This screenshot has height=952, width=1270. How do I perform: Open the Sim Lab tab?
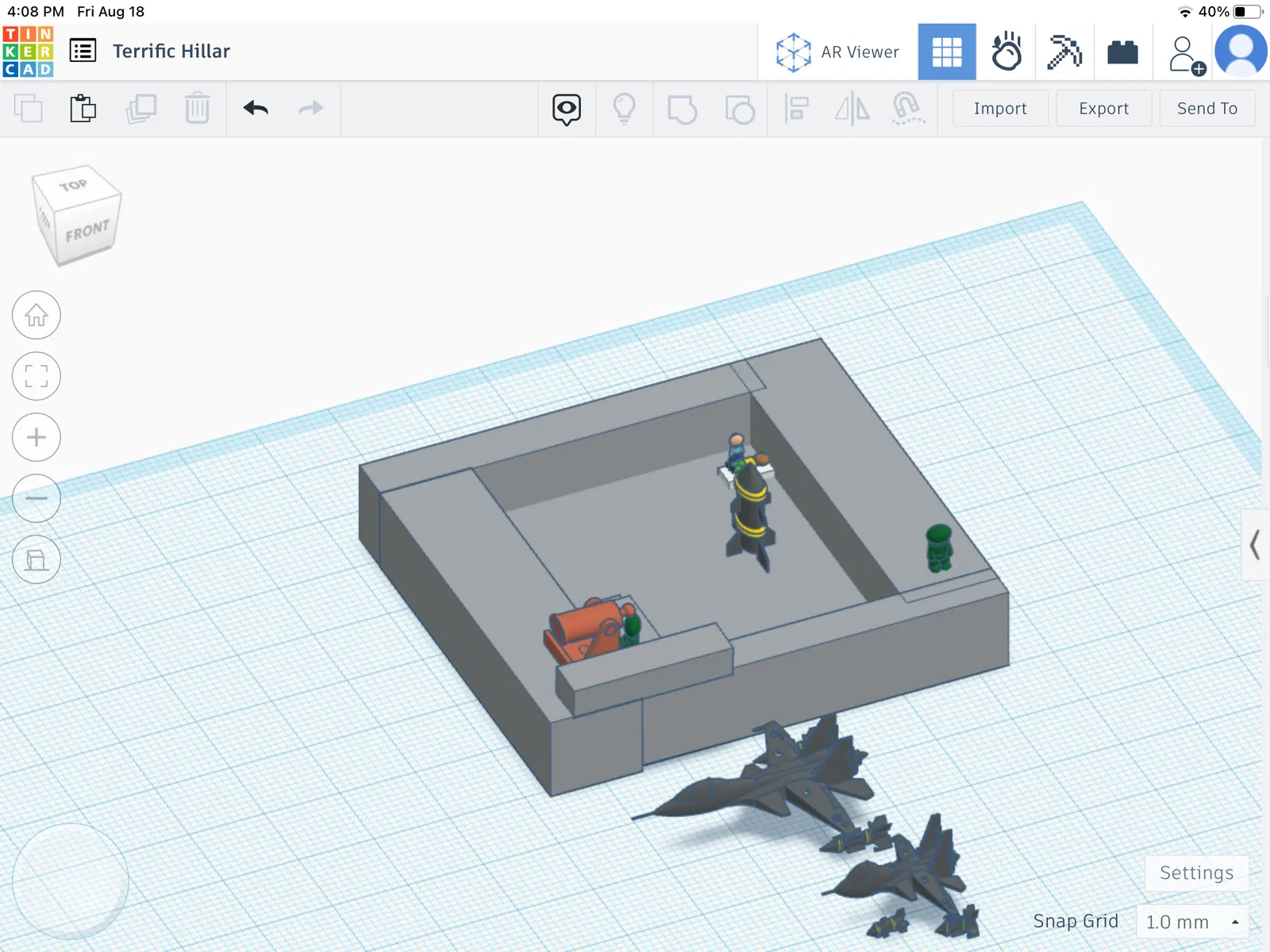pos(1006,52)
